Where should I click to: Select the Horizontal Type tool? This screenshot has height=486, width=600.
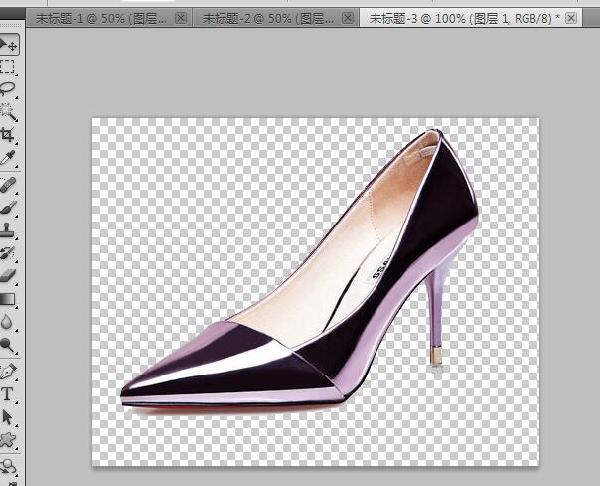[9, 394]
